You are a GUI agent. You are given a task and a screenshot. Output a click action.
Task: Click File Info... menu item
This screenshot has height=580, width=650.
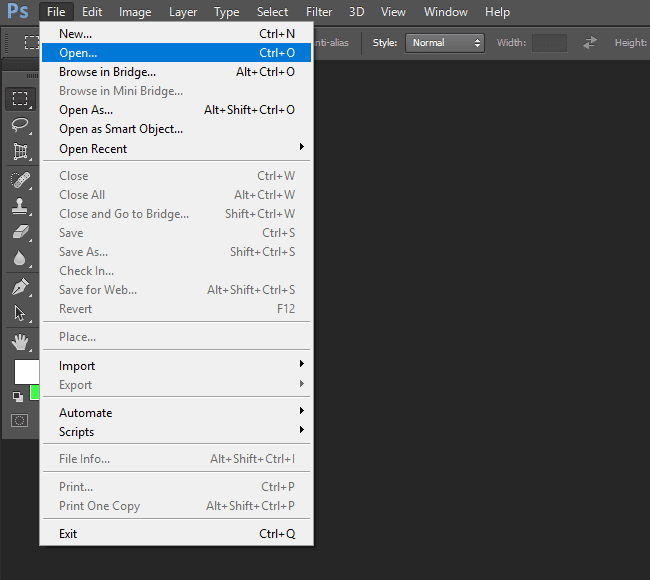pyautogui.click(x=176, y=459)
